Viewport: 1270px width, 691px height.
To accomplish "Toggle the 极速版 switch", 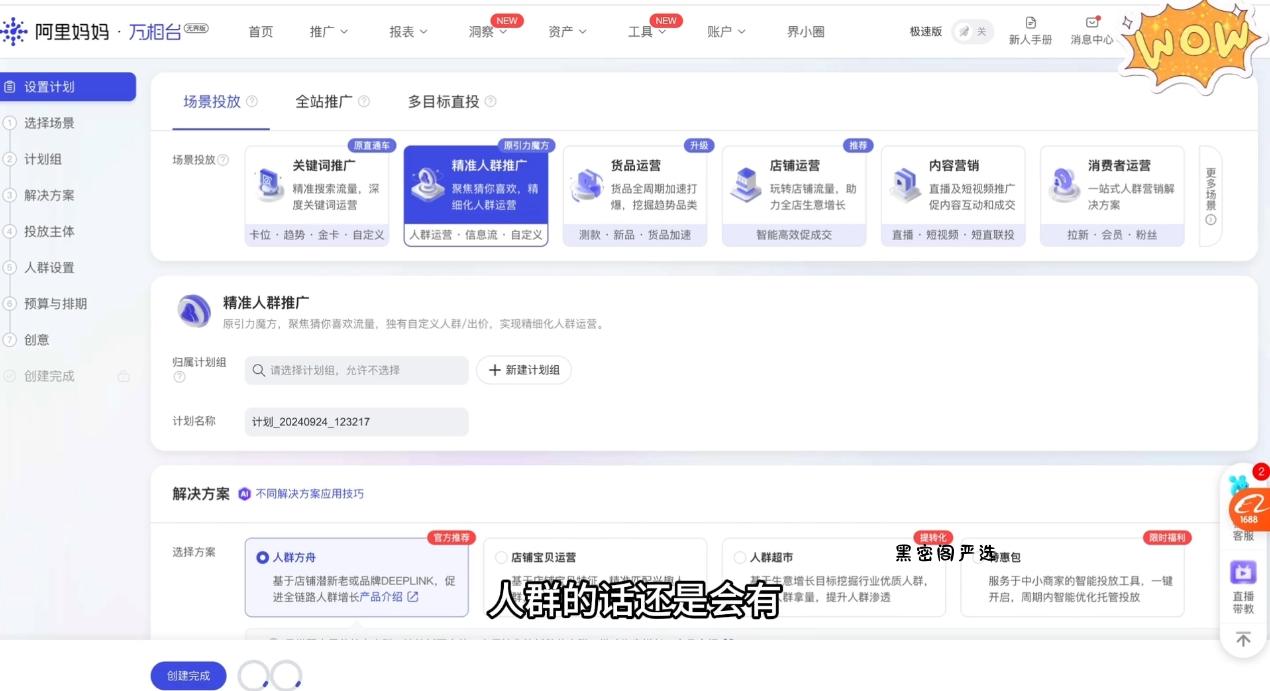I will pyautogui.click(x=970, y=32).
